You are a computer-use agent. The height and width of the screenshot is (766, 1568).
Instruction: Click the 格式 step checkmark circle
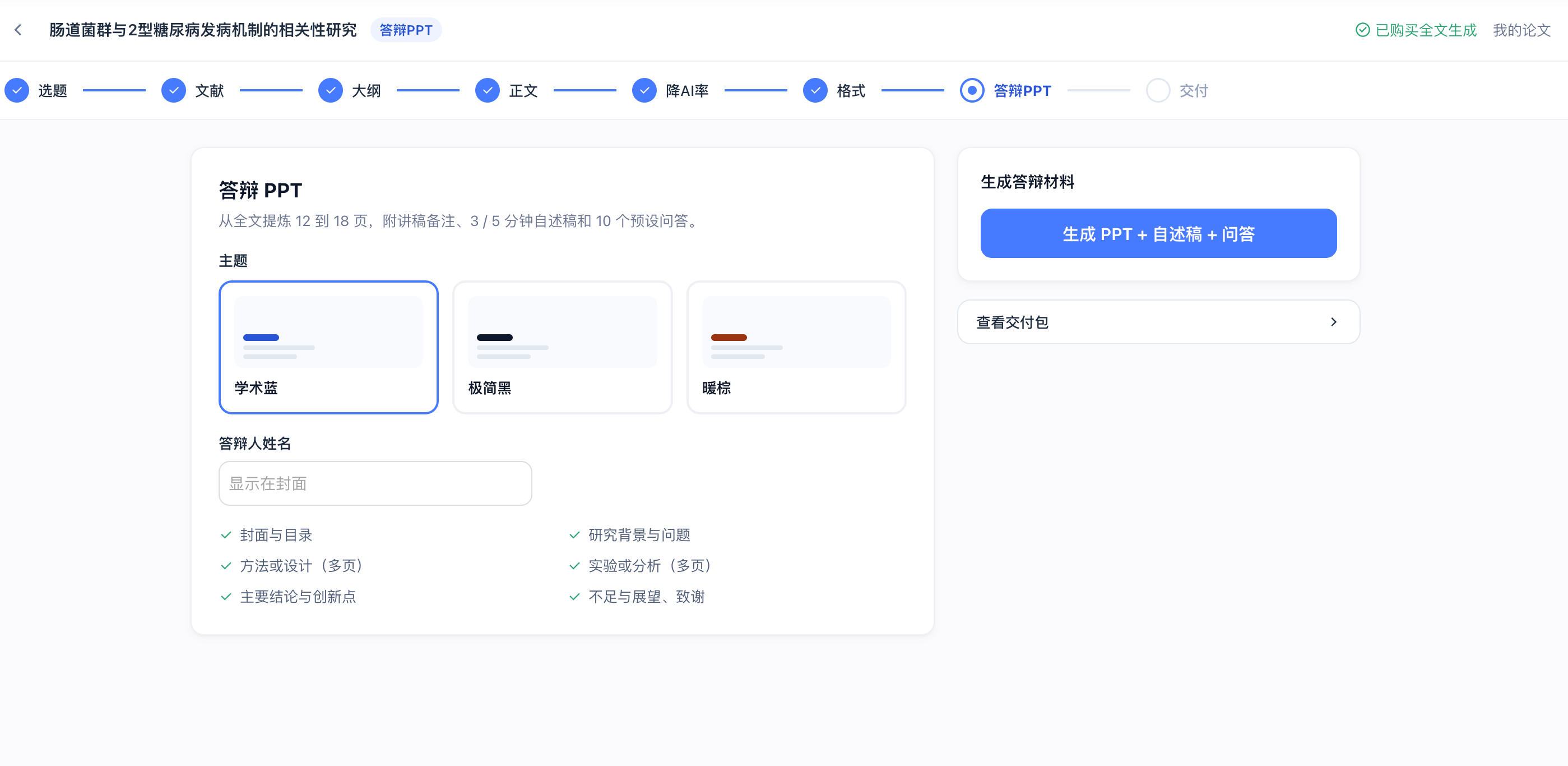click(x=815, y=91)
